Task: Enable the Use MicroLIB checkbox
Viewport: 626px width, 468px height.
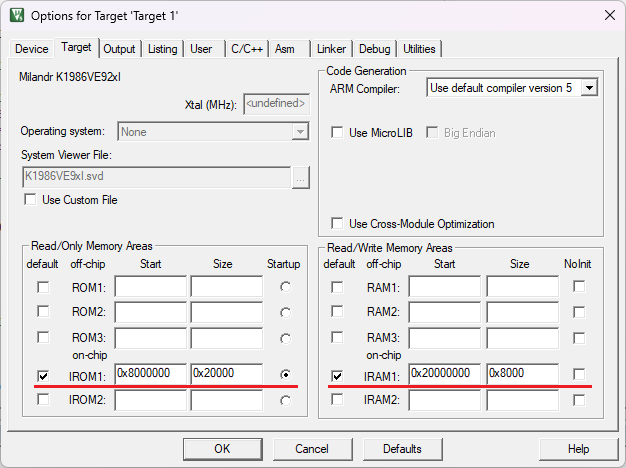Action: tap(337, 132)
